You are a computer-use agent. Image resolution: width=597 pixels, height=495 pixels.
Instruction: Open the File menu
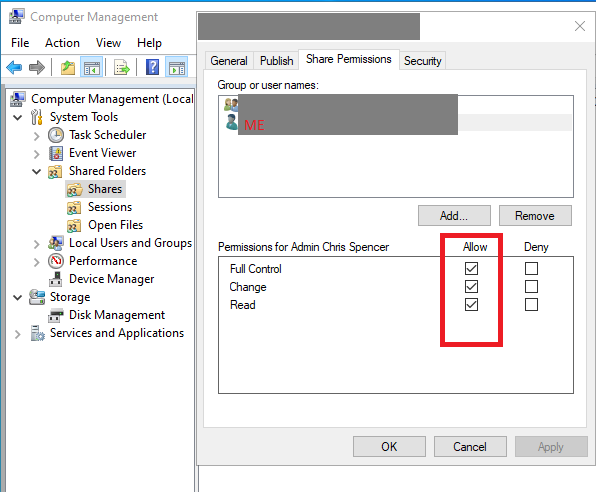[20, 43]
